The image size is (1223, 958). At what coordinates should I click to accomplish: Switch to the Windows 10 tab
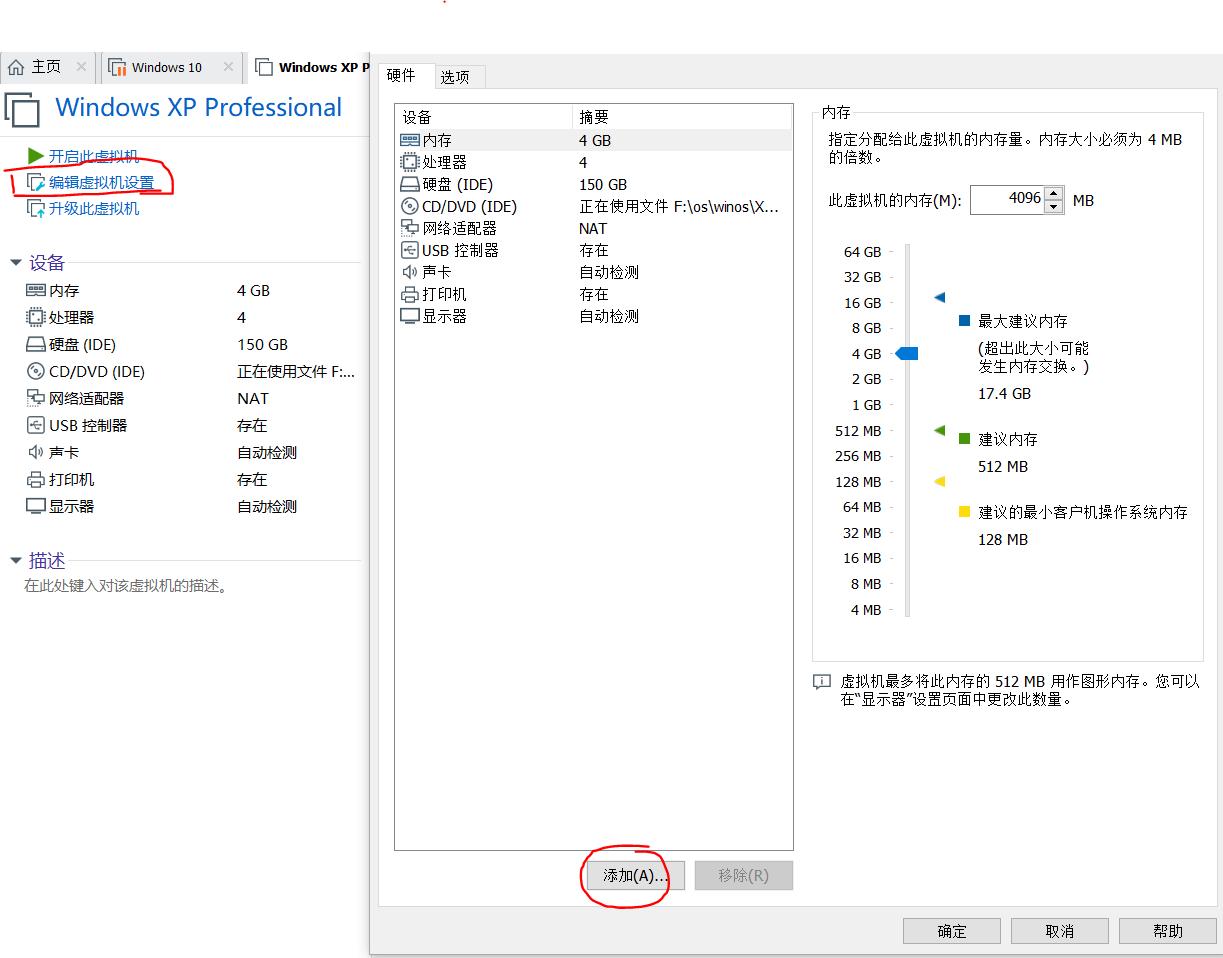point(168,66)
